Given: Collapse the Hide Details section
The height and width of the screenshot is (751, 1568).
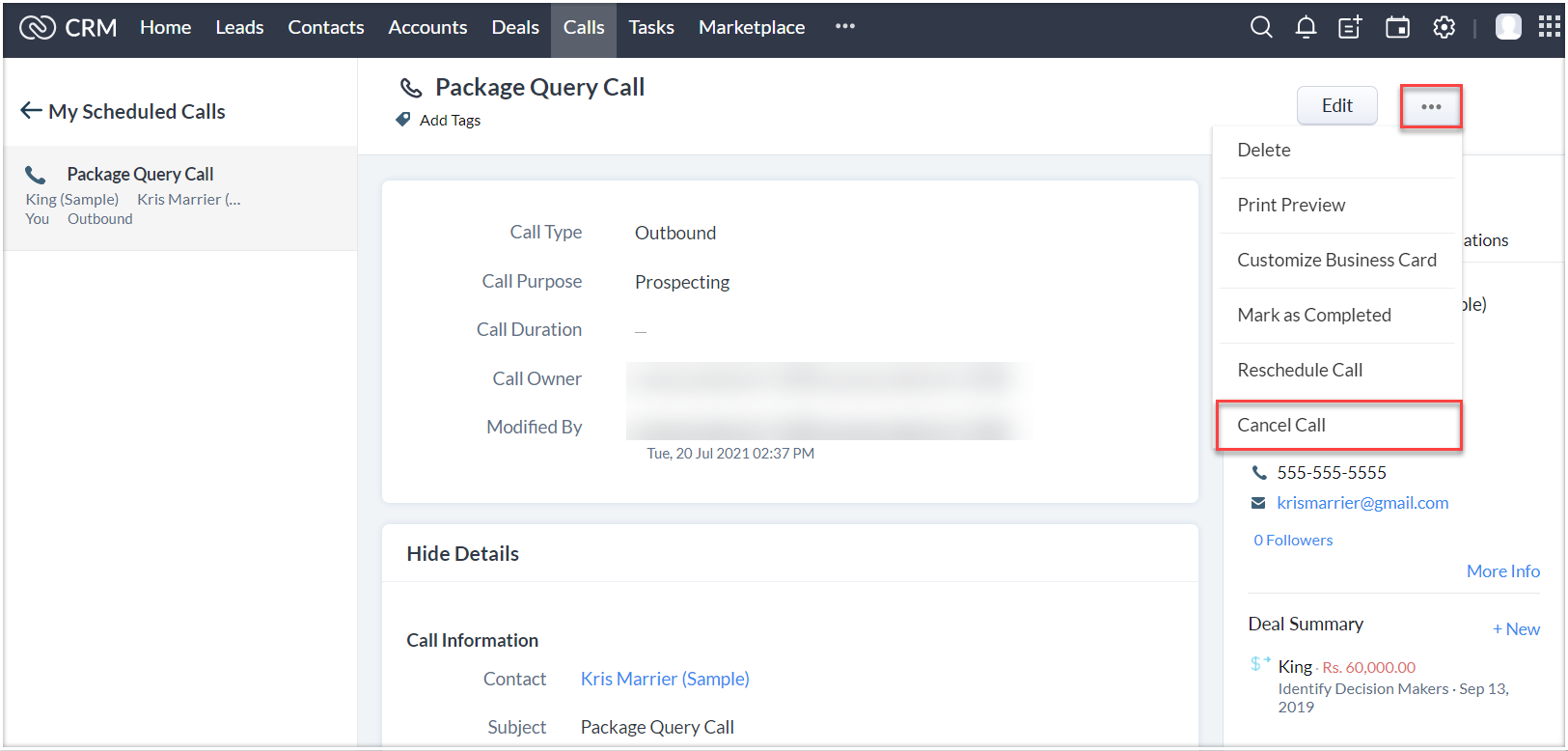Looking at the screenshot, I should (x=462, y=553).
